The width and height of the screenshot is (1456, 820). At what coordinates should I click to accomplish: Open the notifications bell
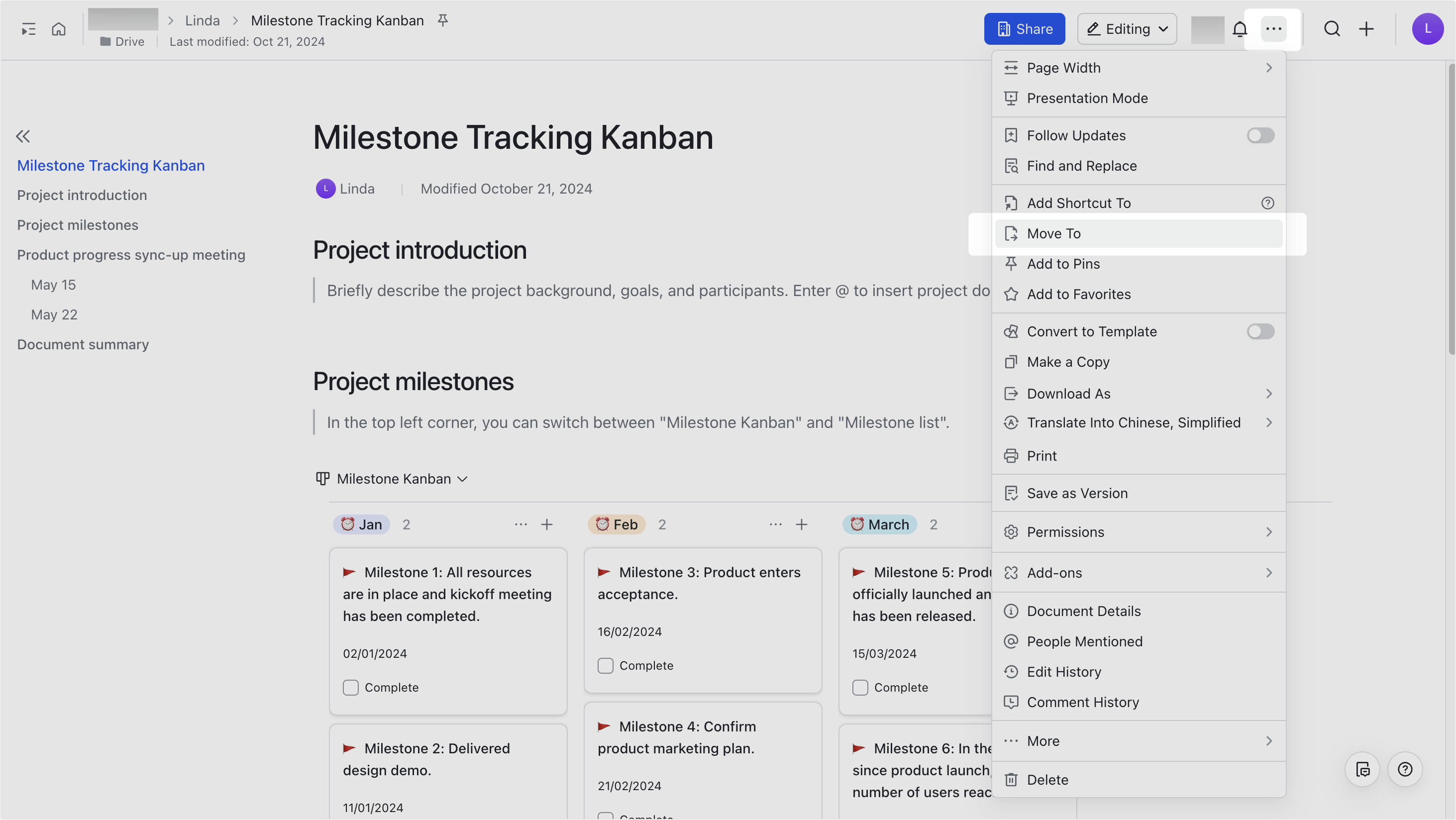(1240, 29)
